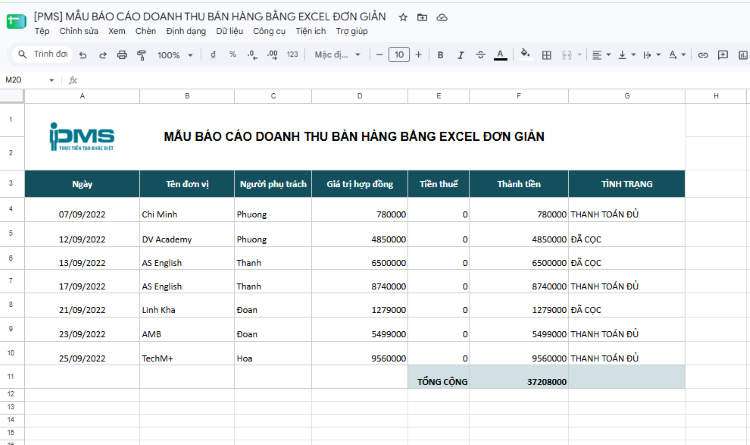Viewport: 750px width, 445px height.
Task: Click the document title text
Action: coord(210,17)
